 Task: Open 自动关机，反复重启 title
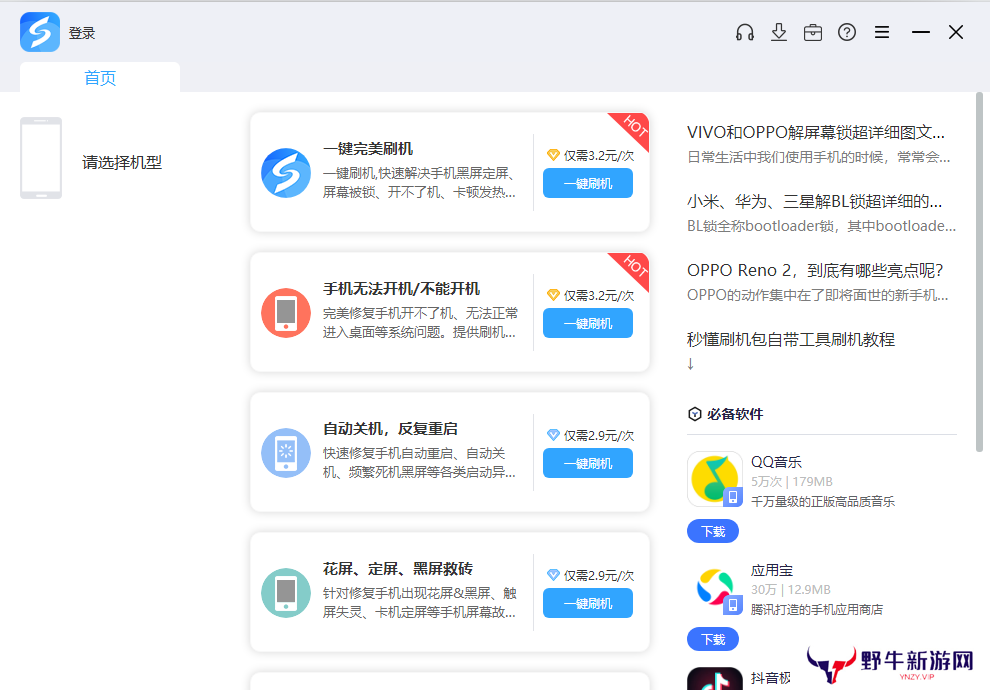point(390,429)
